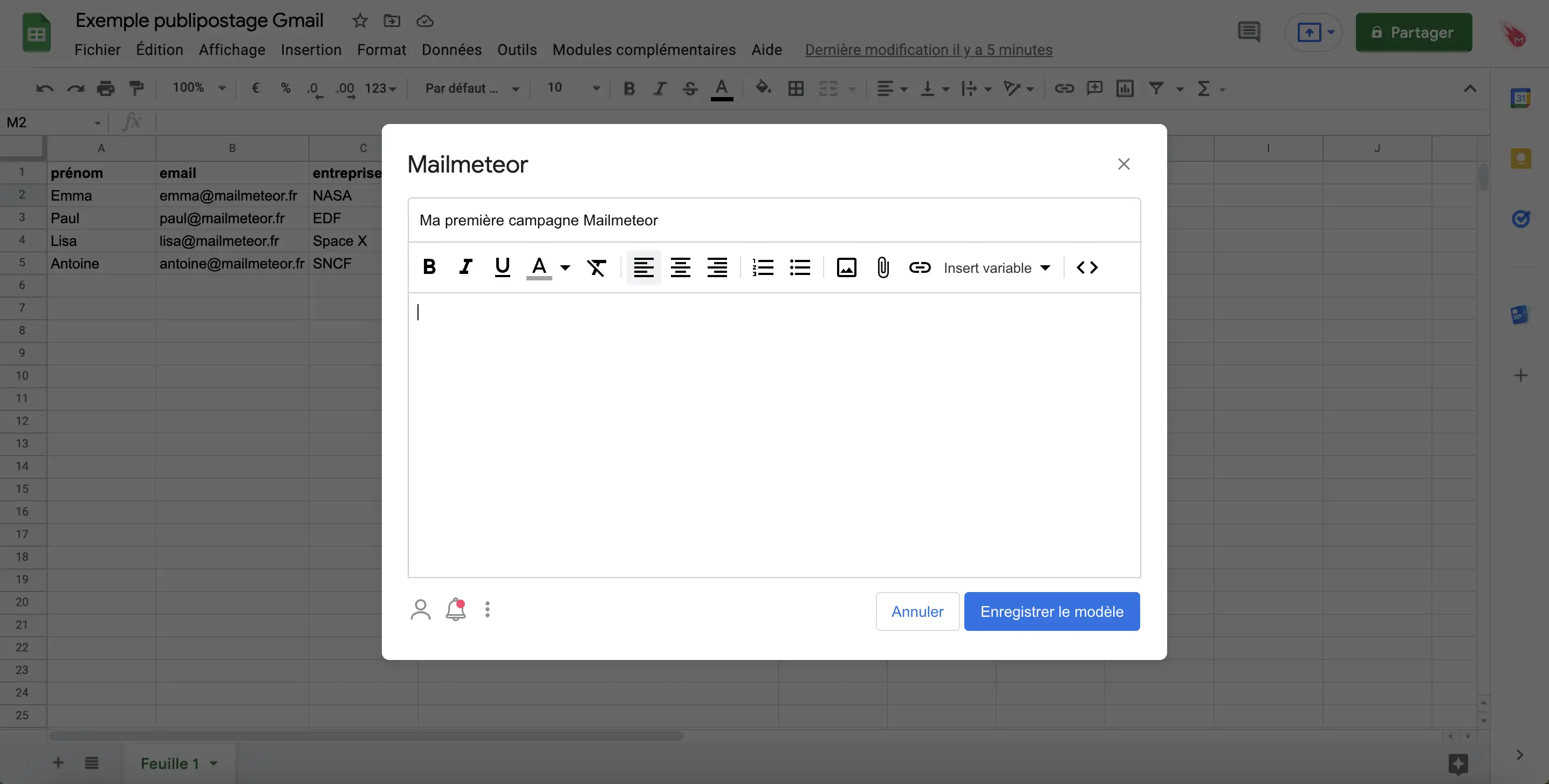Undo last action in Sheets toolbar

45,89
